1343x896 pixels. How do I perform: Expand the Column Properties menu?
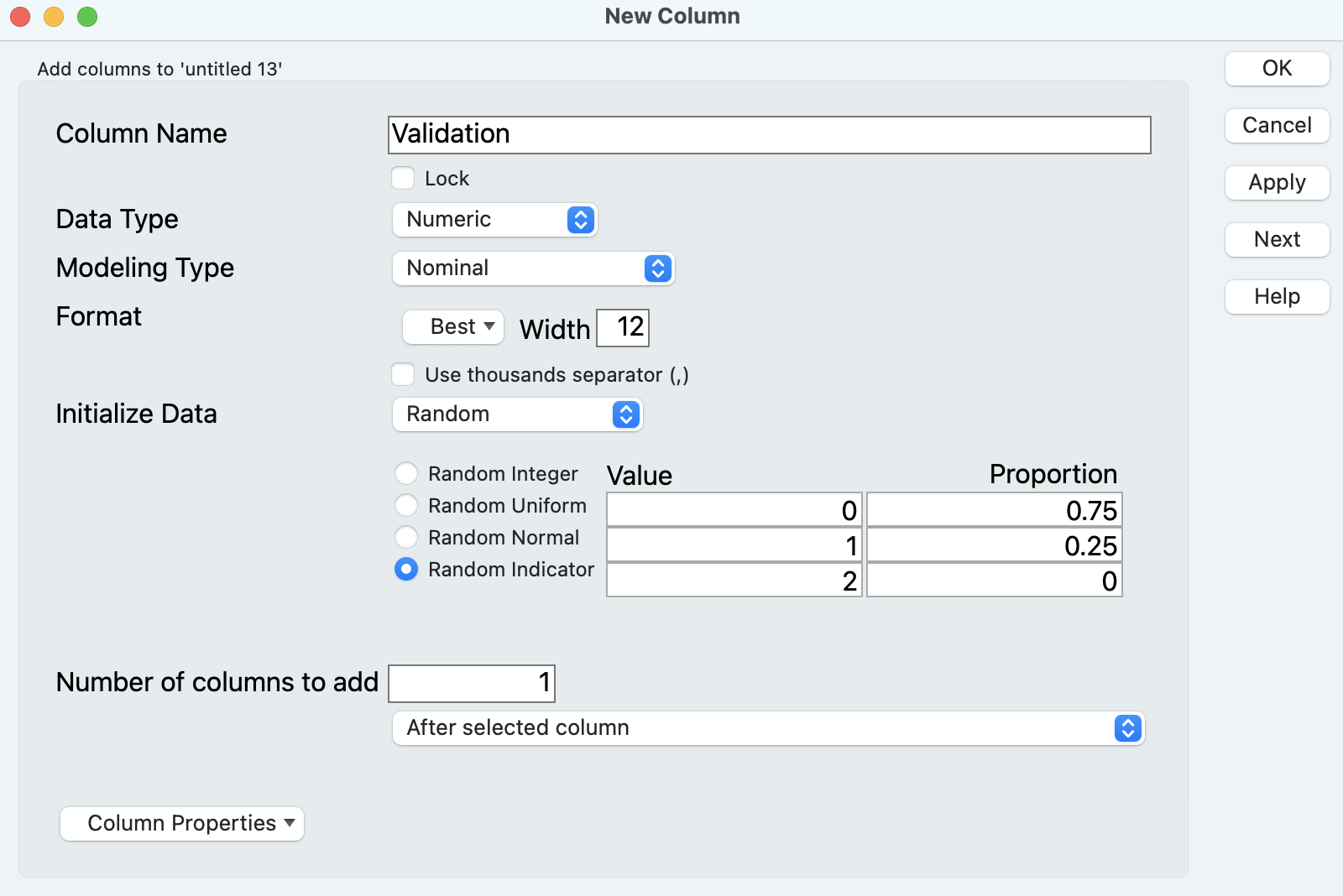pos(182,824)
